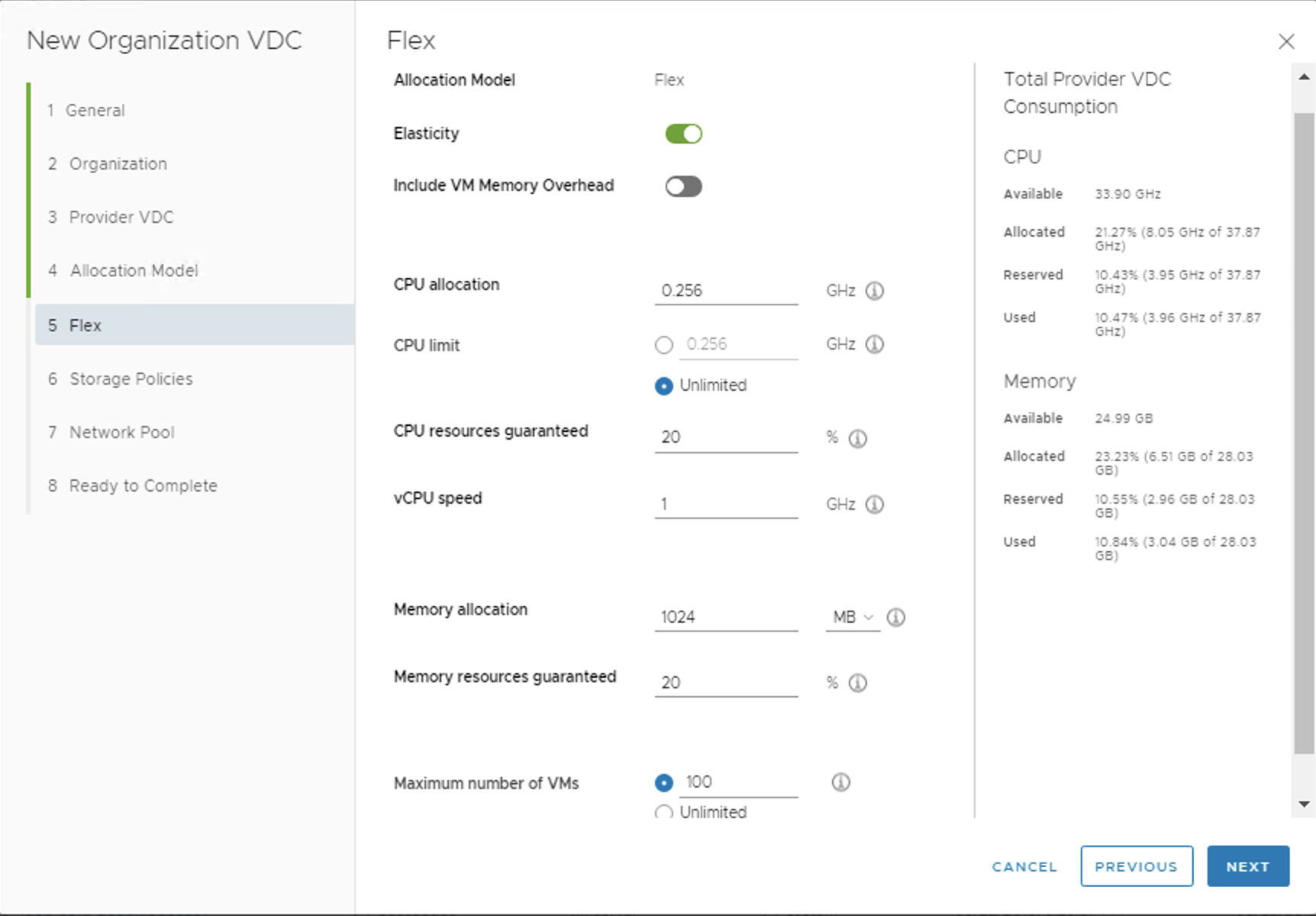The width and height of the screenshot is (1316, 916).
Task: Disable the Elasticity toggle
Action: tap(683, 134)
